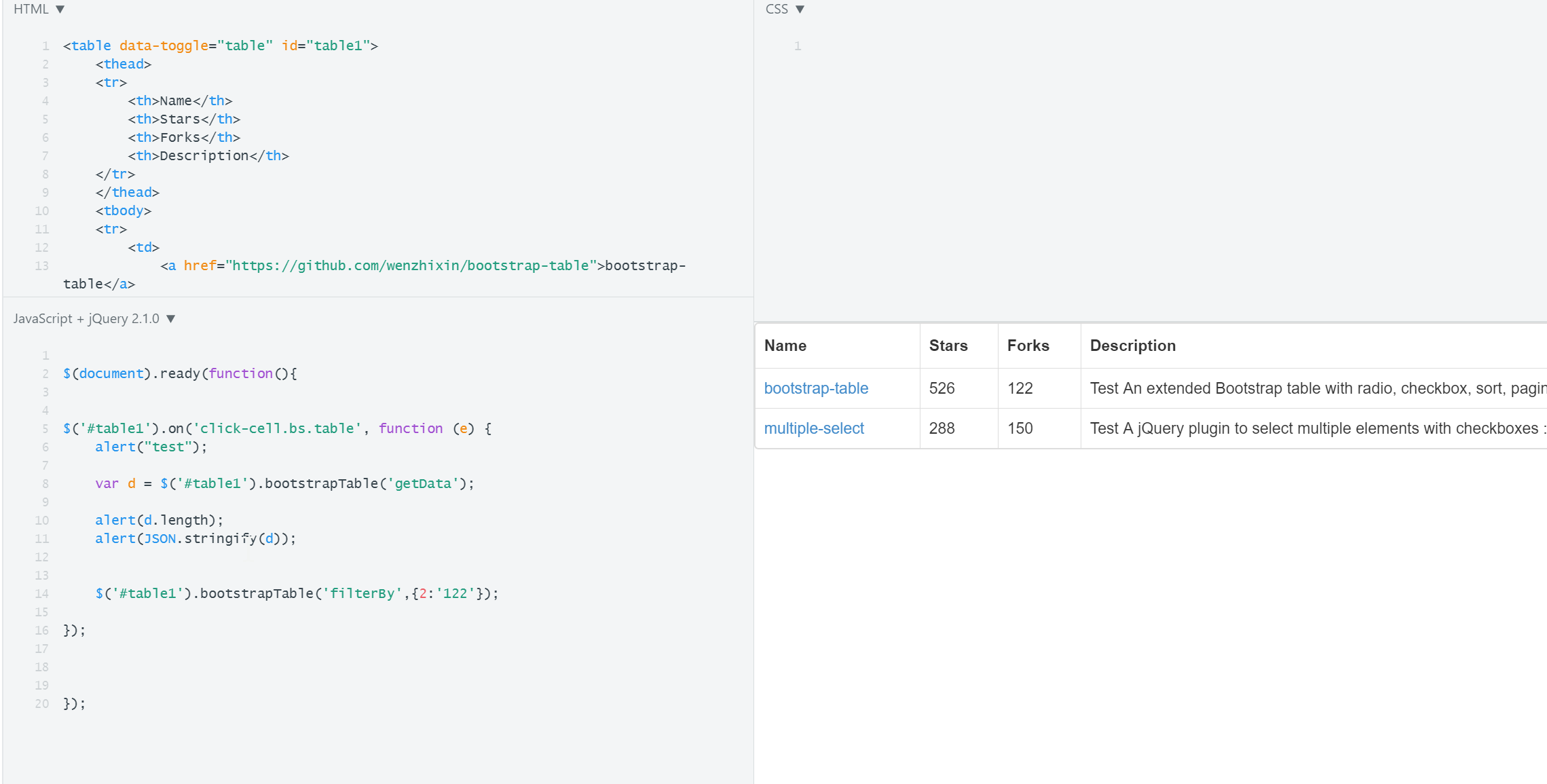Open the bootstrap-table link in results

[816, 388]
